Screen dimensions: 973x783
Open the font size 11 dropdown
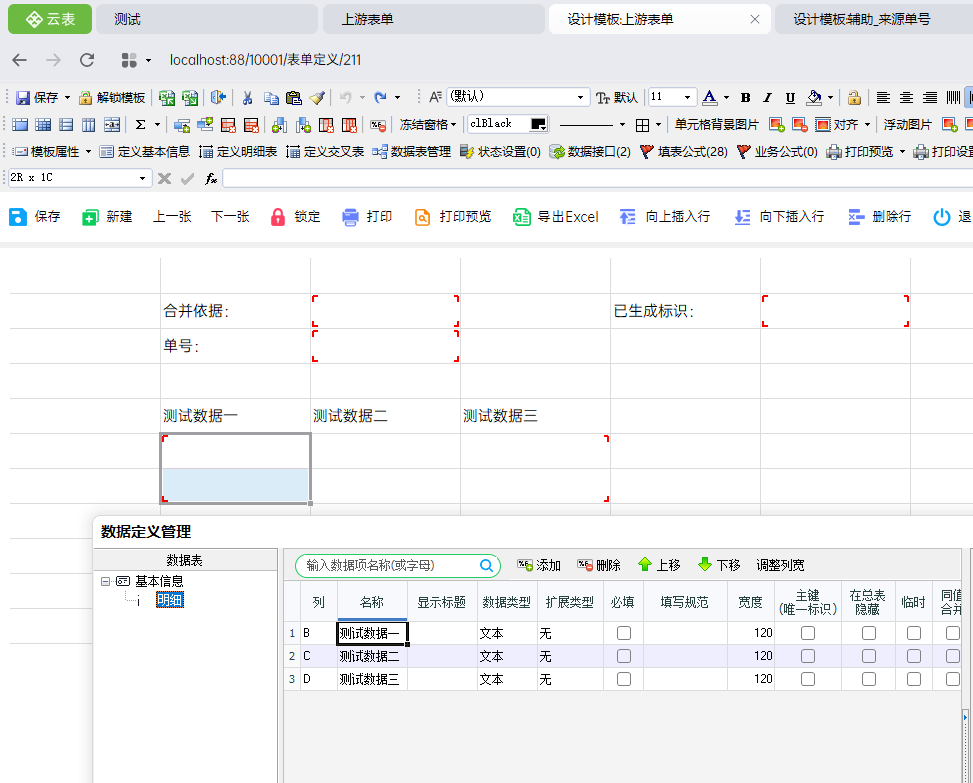[689, 98]
